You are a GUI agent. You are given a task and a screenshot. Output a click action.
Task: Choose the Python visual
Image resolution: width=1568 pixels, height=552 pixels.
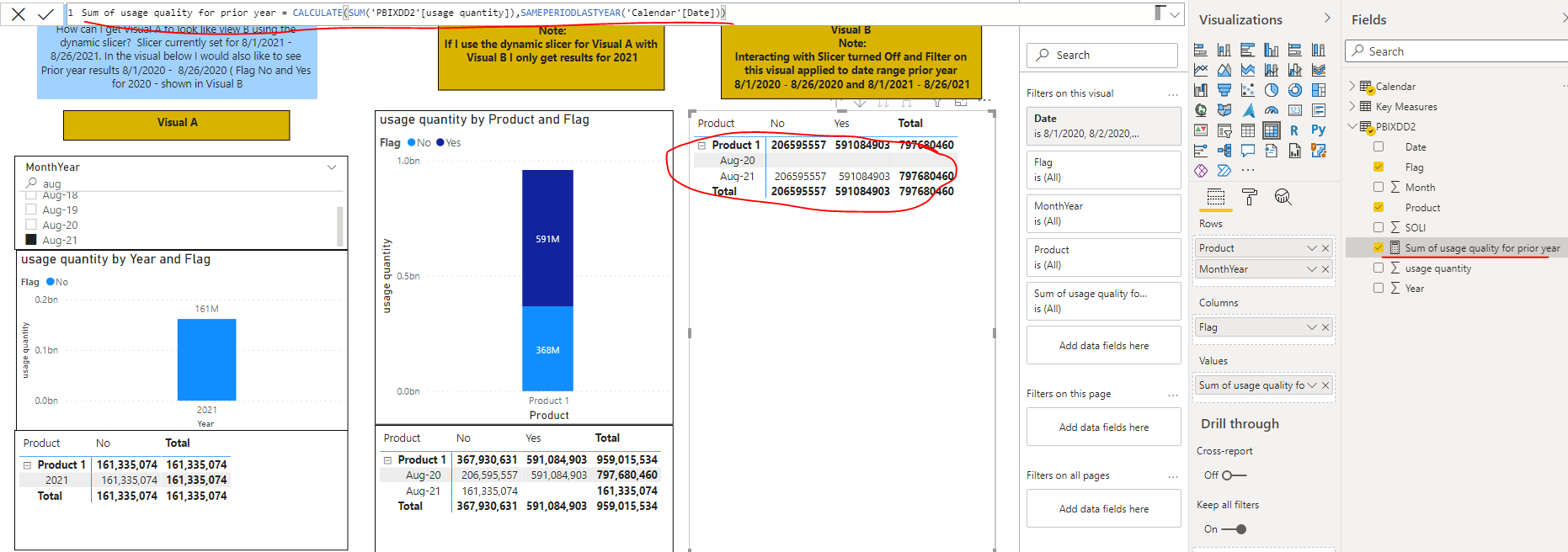pyautogui.click(x=1319, y=130)
